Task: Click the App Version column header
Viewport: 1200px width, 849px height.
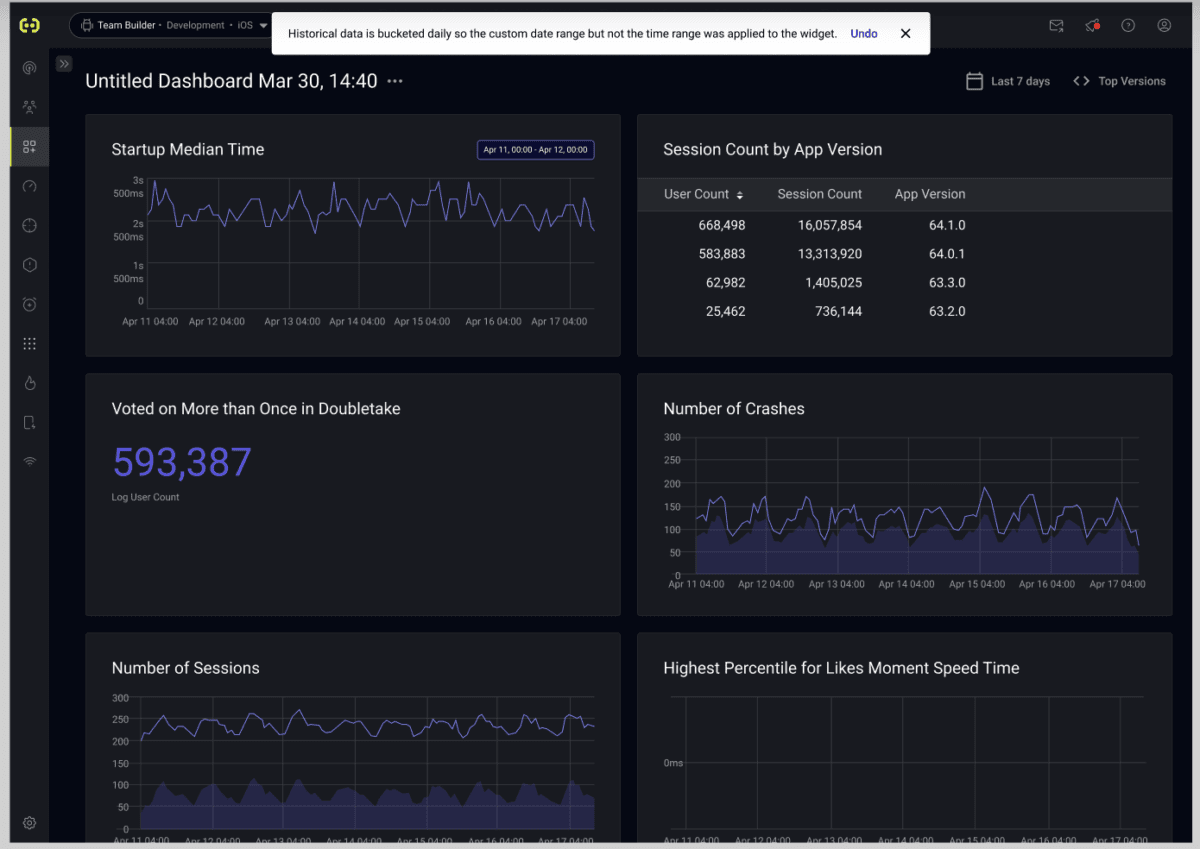Action: (x=930, y=194)
